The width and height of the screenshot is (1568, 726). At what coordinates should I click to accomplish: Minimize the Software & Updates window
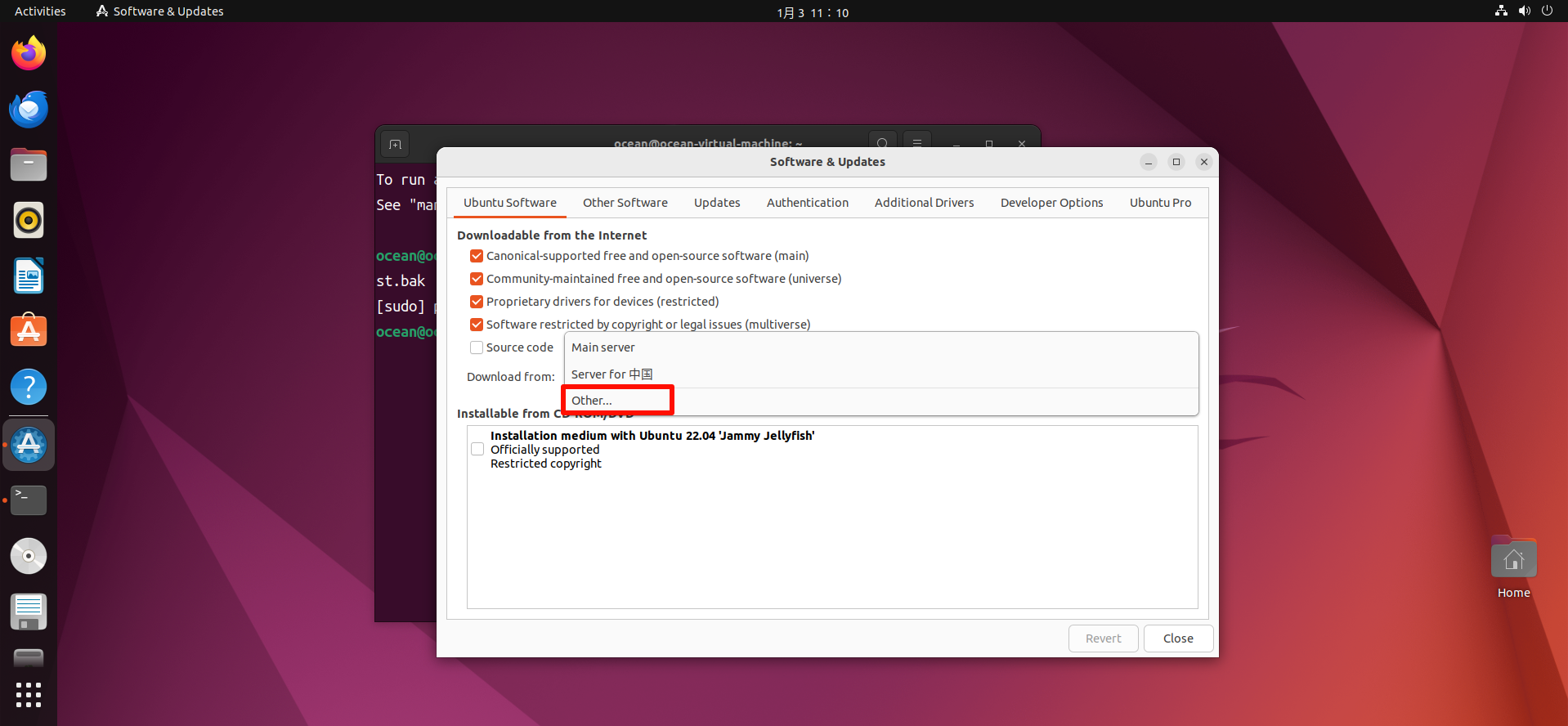(x=1149, y=162)
